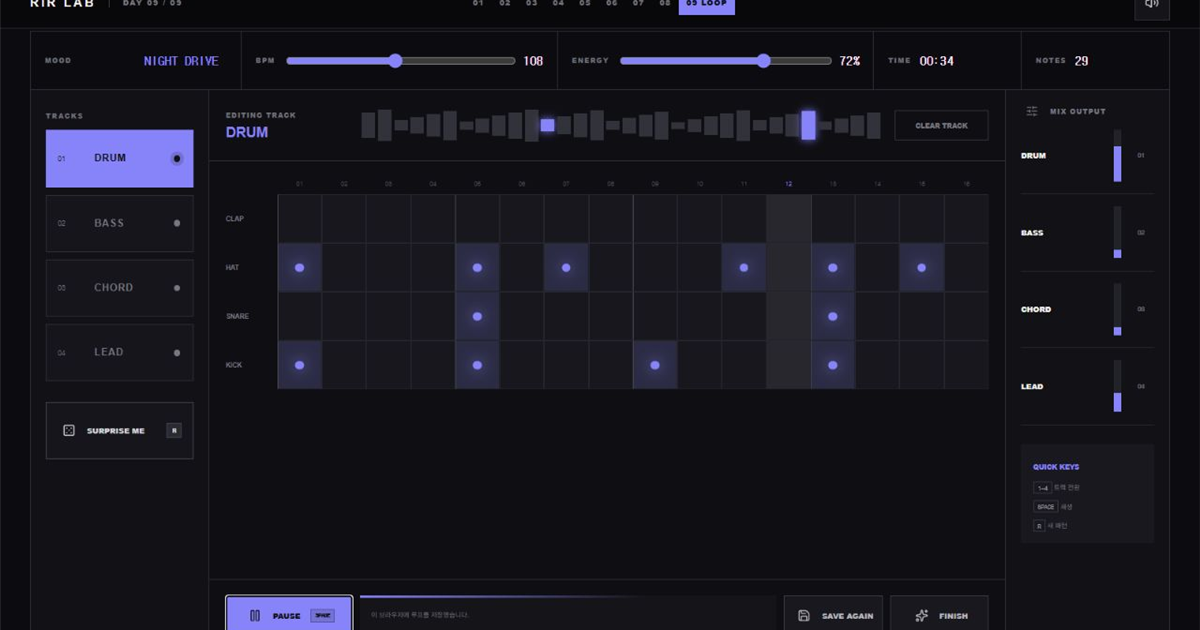Switch to day tab 04
Image resolution: width=1200 pixels, height=630 pixels.
pos(559,4)
